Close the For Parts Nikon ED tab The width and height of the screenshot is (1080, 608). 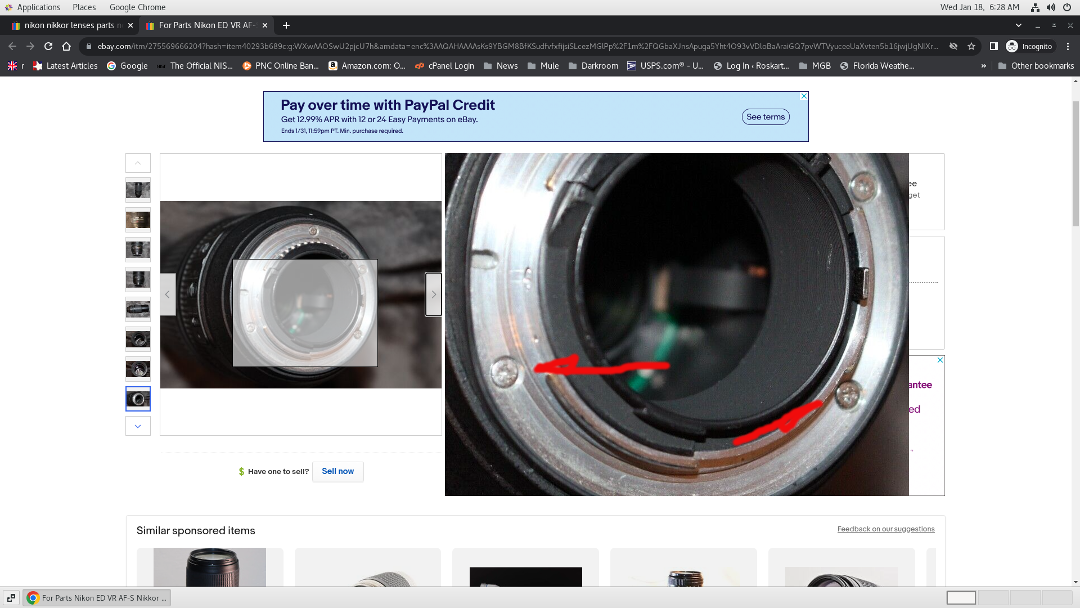point(264,25)
